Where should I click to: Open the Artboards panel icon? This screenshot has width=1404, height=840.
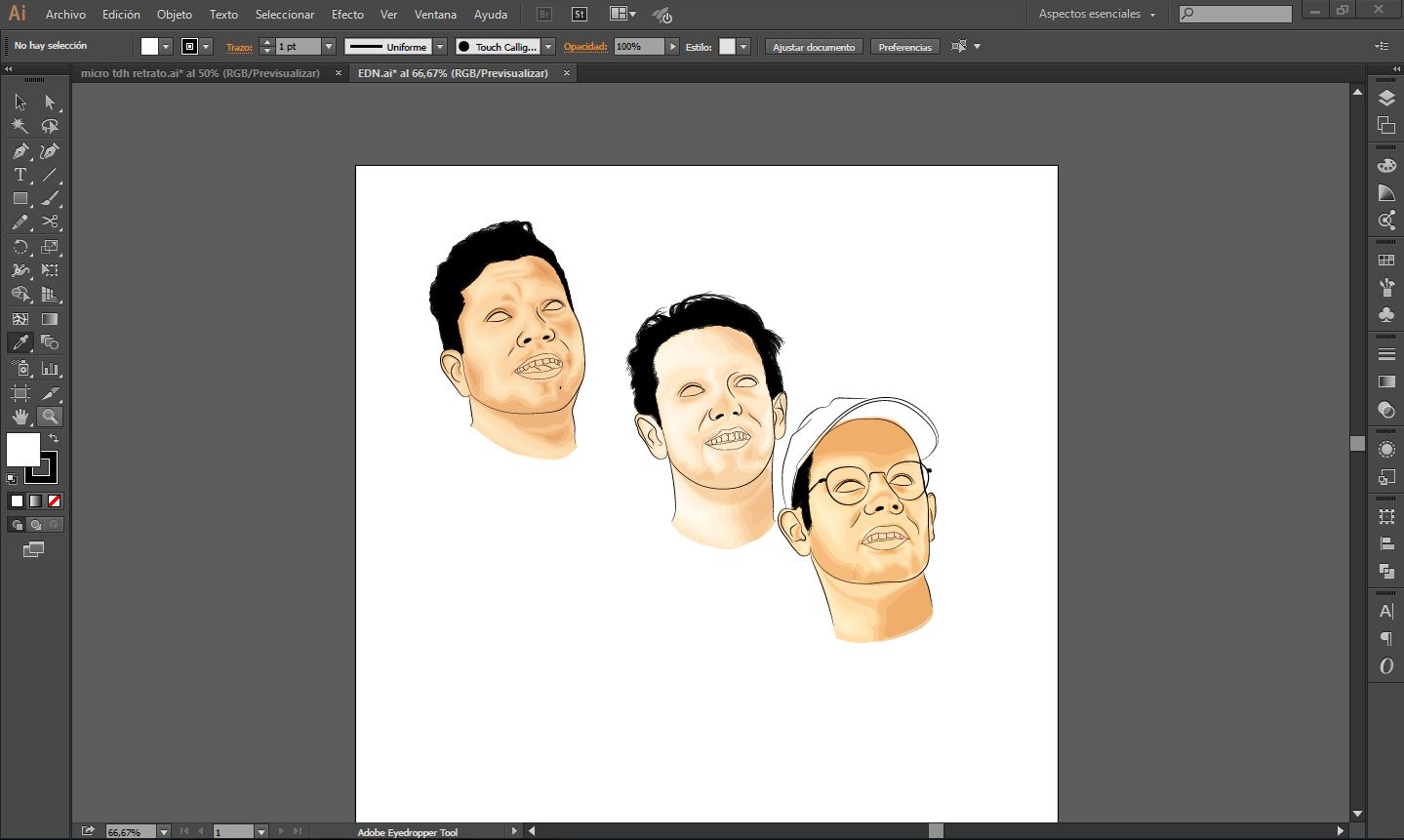[1386, 125]
